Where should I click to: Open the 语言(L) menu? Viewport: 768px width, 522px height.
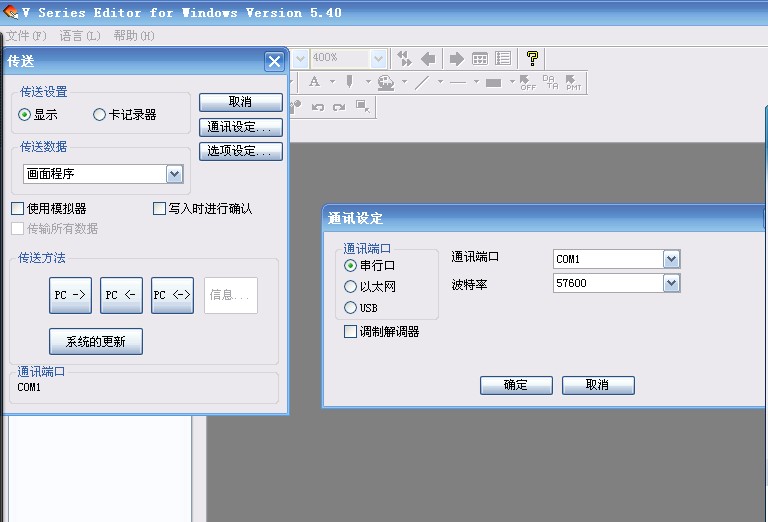click(x=80, y=36)
